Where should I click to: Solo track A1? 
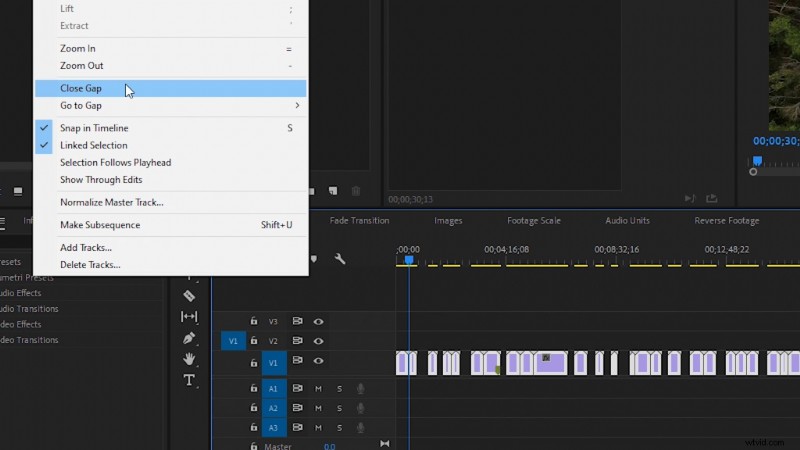339,389
